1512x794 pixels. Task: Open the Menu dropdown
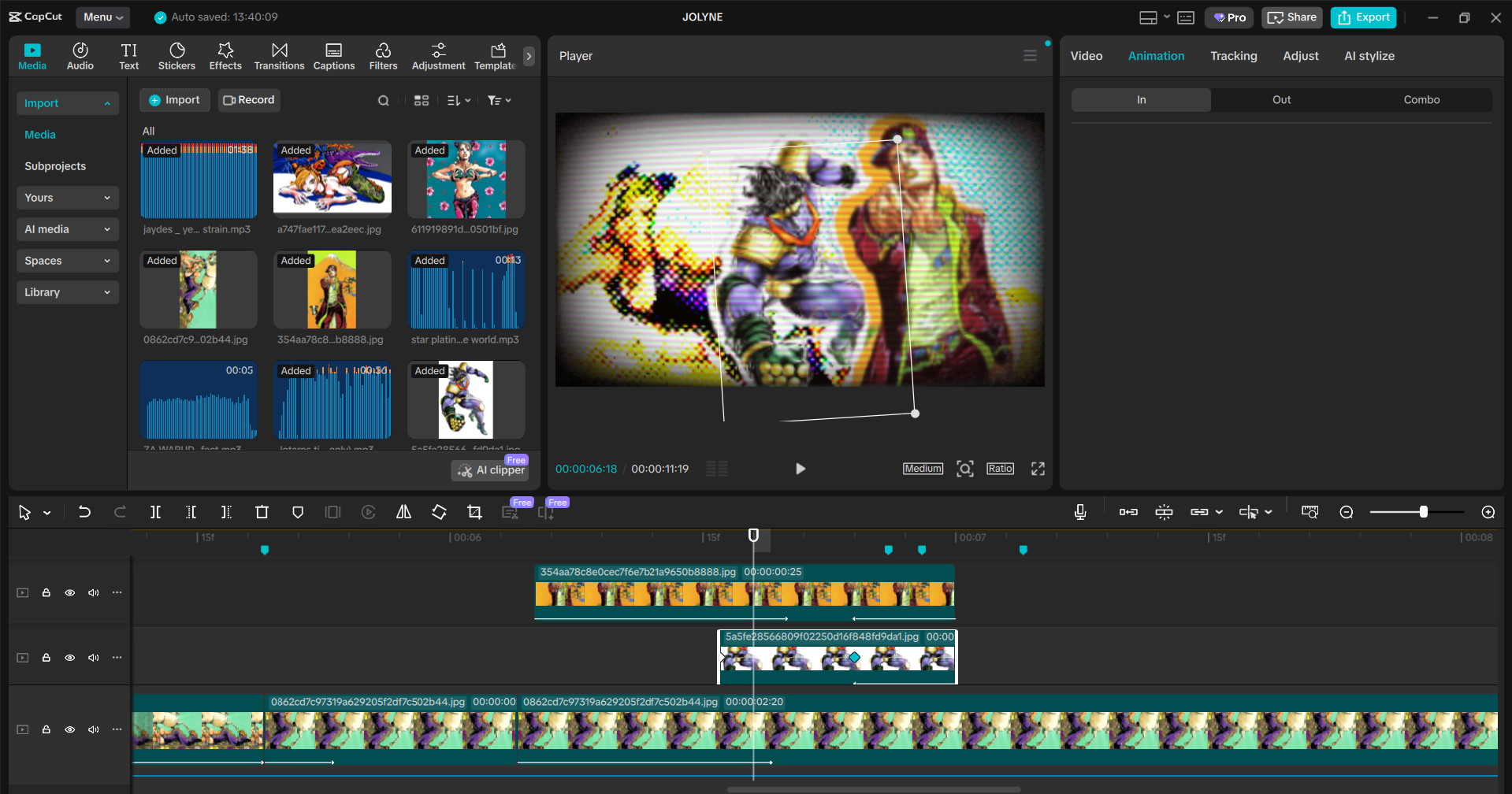(x=103, y=17)
